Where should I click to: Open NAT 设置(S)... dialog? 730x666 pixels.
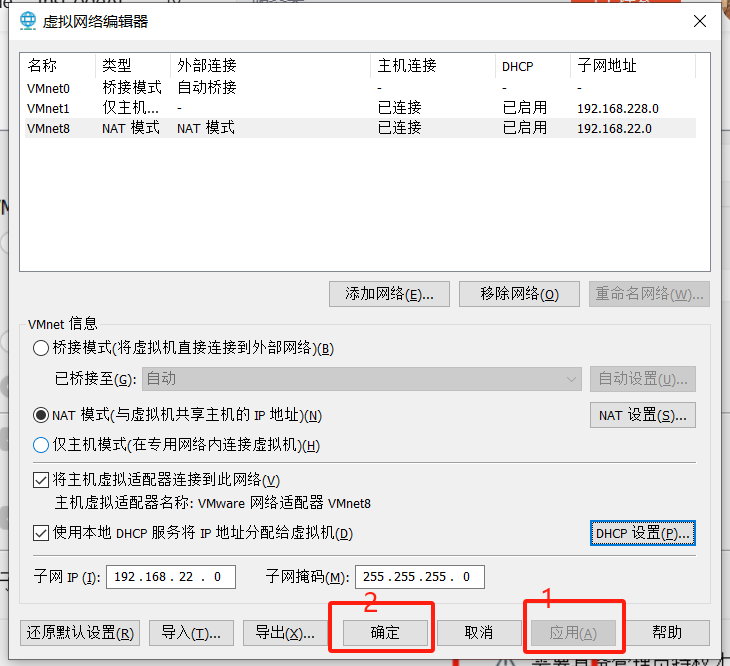[643, 415]
